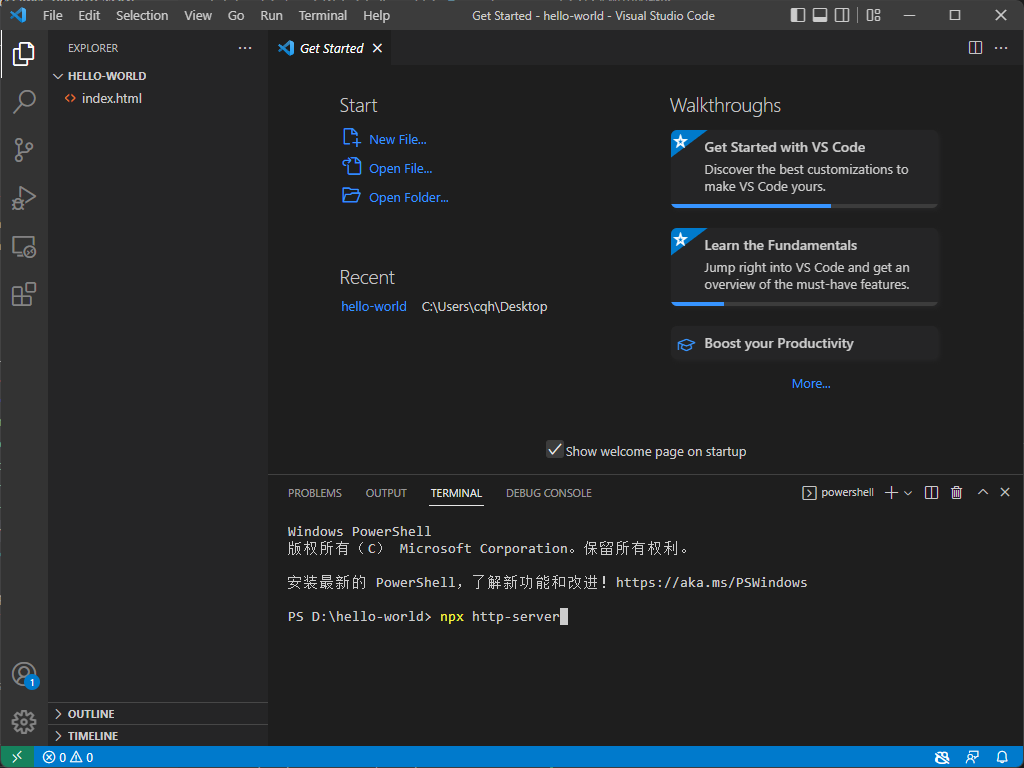Split the editor to the right
1024x768 pixels.
[x=975, y=48]
